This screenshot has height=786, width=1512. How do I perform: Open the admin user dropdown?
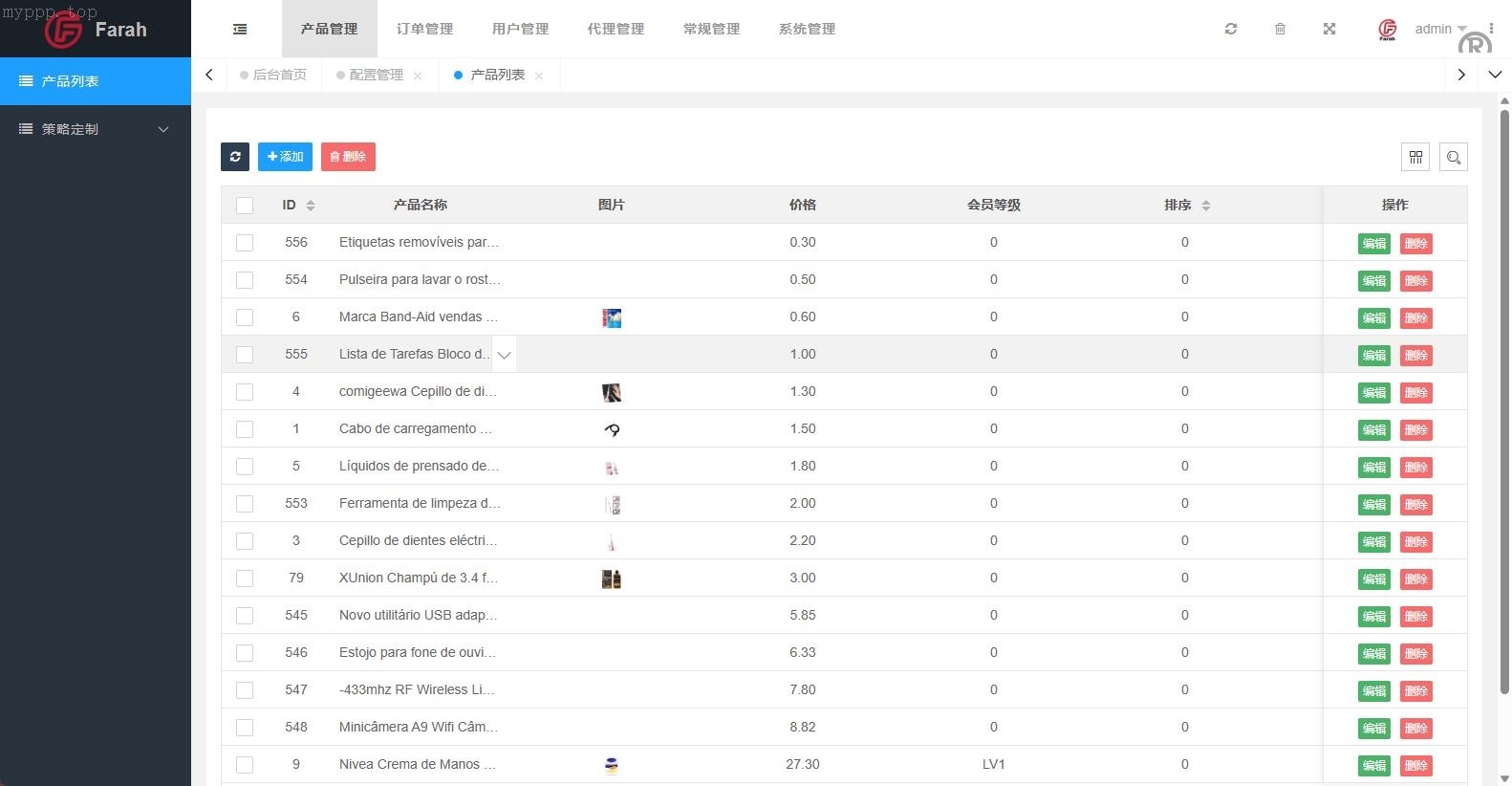pos(1438,29)
